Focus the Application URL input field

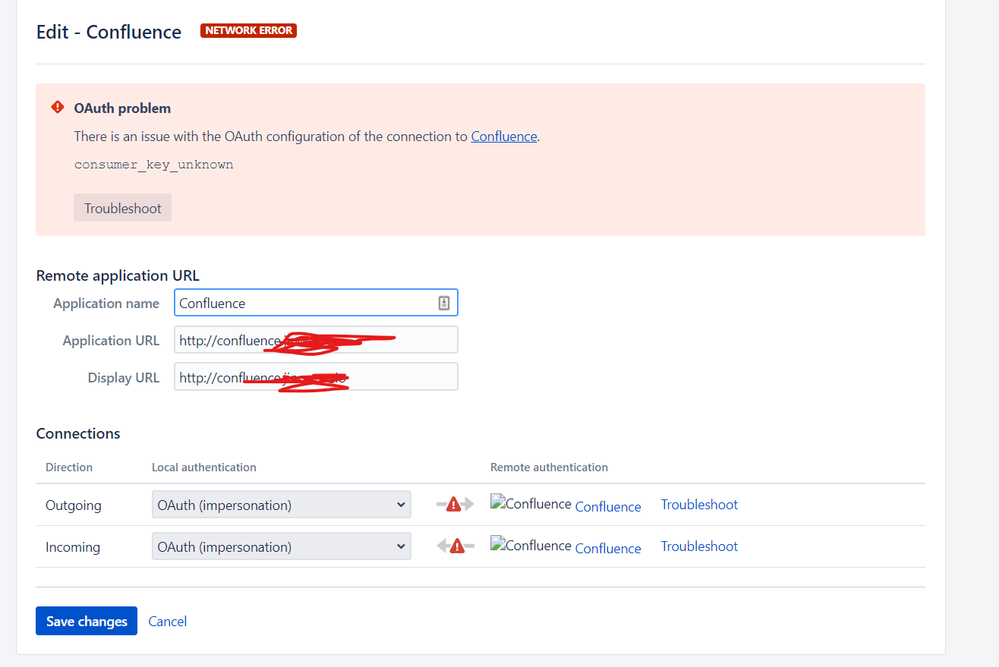[316, 340]
